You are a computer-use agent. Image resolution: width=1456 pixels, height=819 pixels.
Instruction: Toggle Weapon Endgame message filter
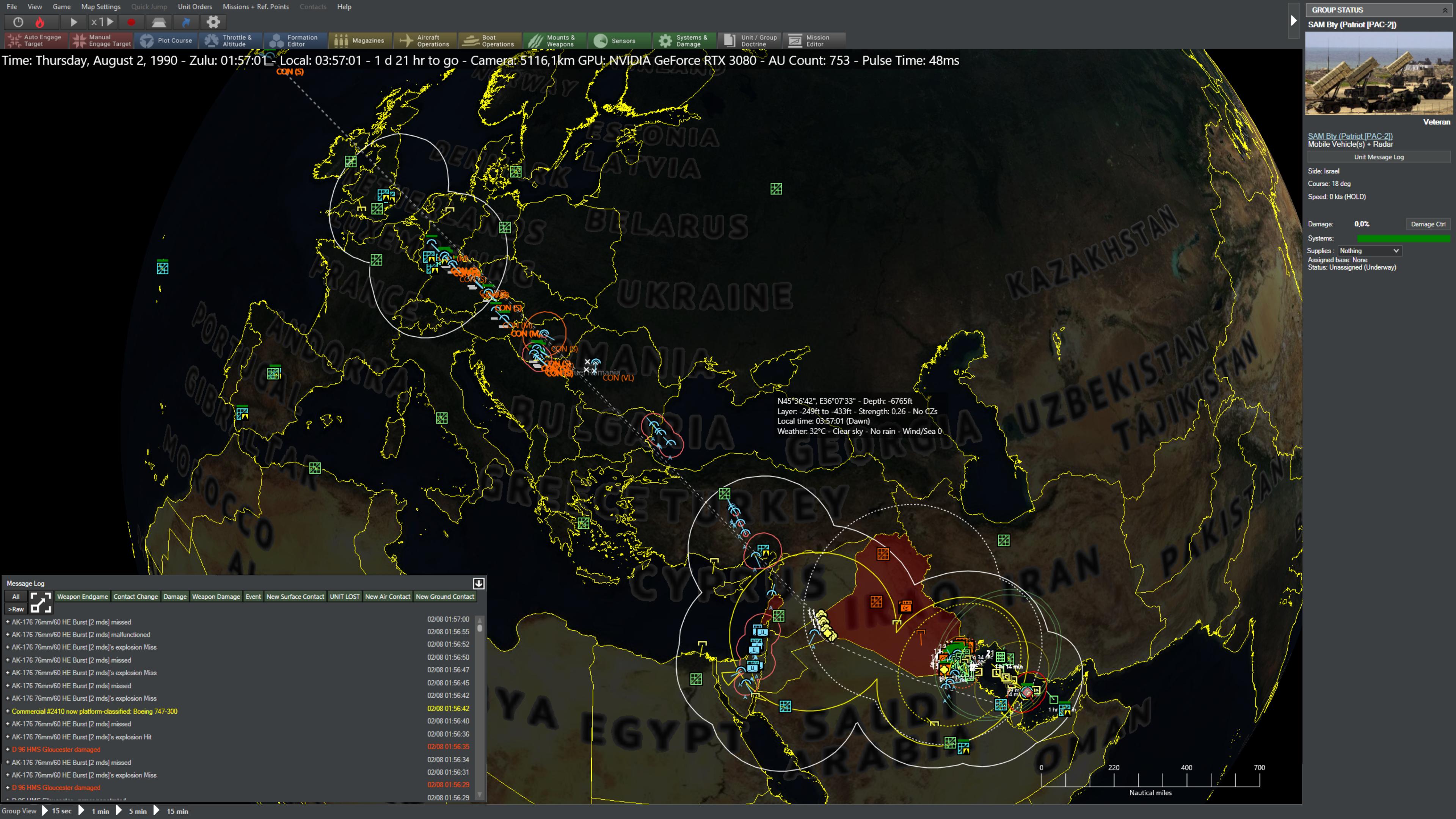point(83,596)
